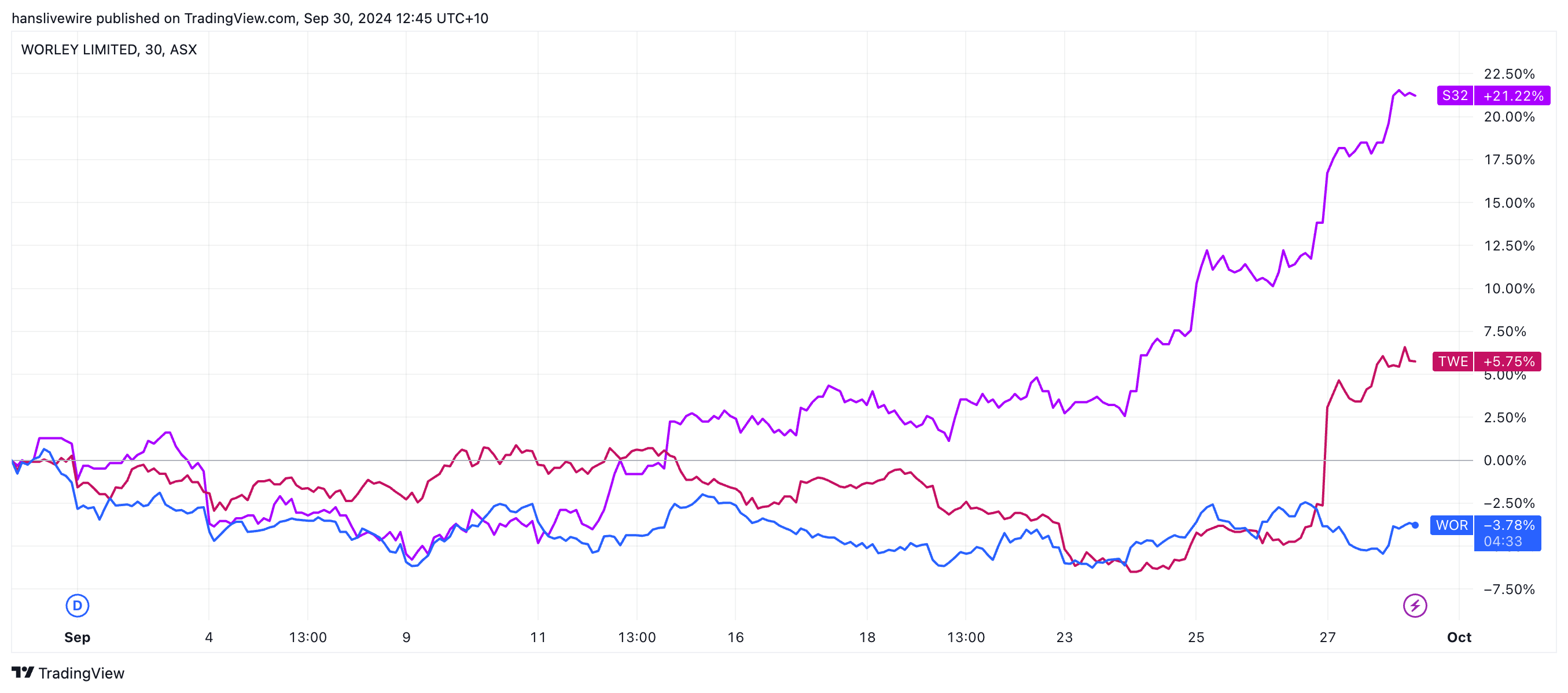Click the 'Sep' month label on time axis
Viewport: 1568px width, 693px height.
pyautogui.click(x=78, y=637)
